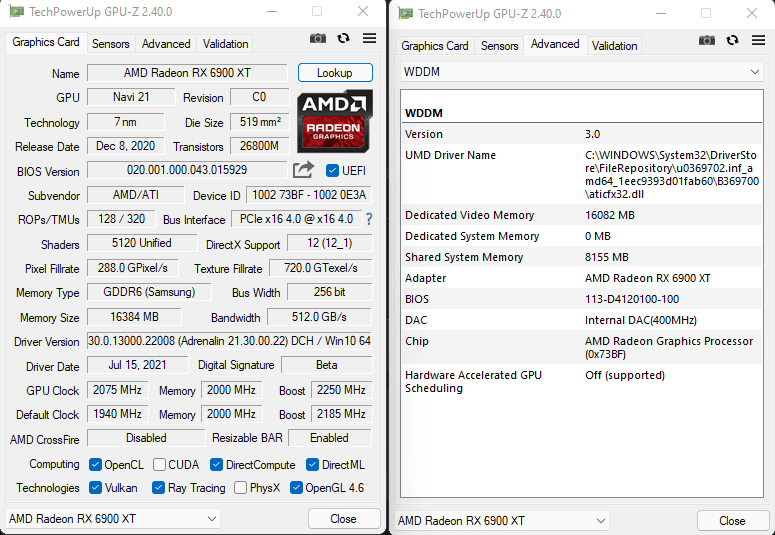
Task: Click the DAC Internal DAC(400MHz) value
Action: pos(641,320)
